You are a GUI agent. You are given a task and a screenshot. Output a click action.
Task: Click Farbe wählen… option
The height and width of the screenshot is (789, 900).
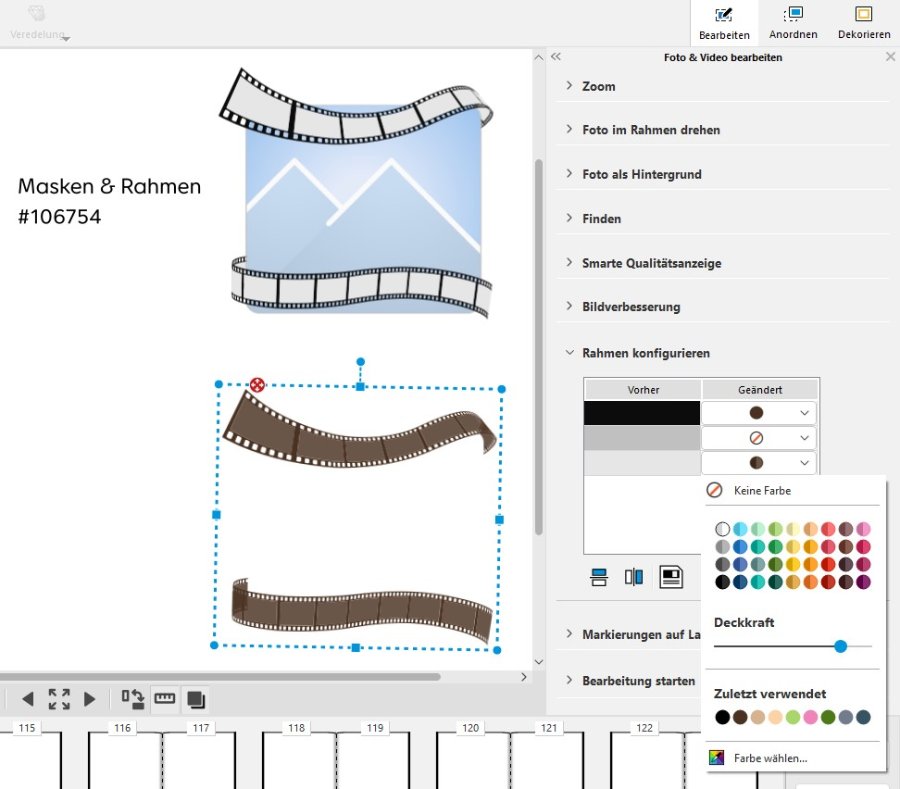coord(770,758)
